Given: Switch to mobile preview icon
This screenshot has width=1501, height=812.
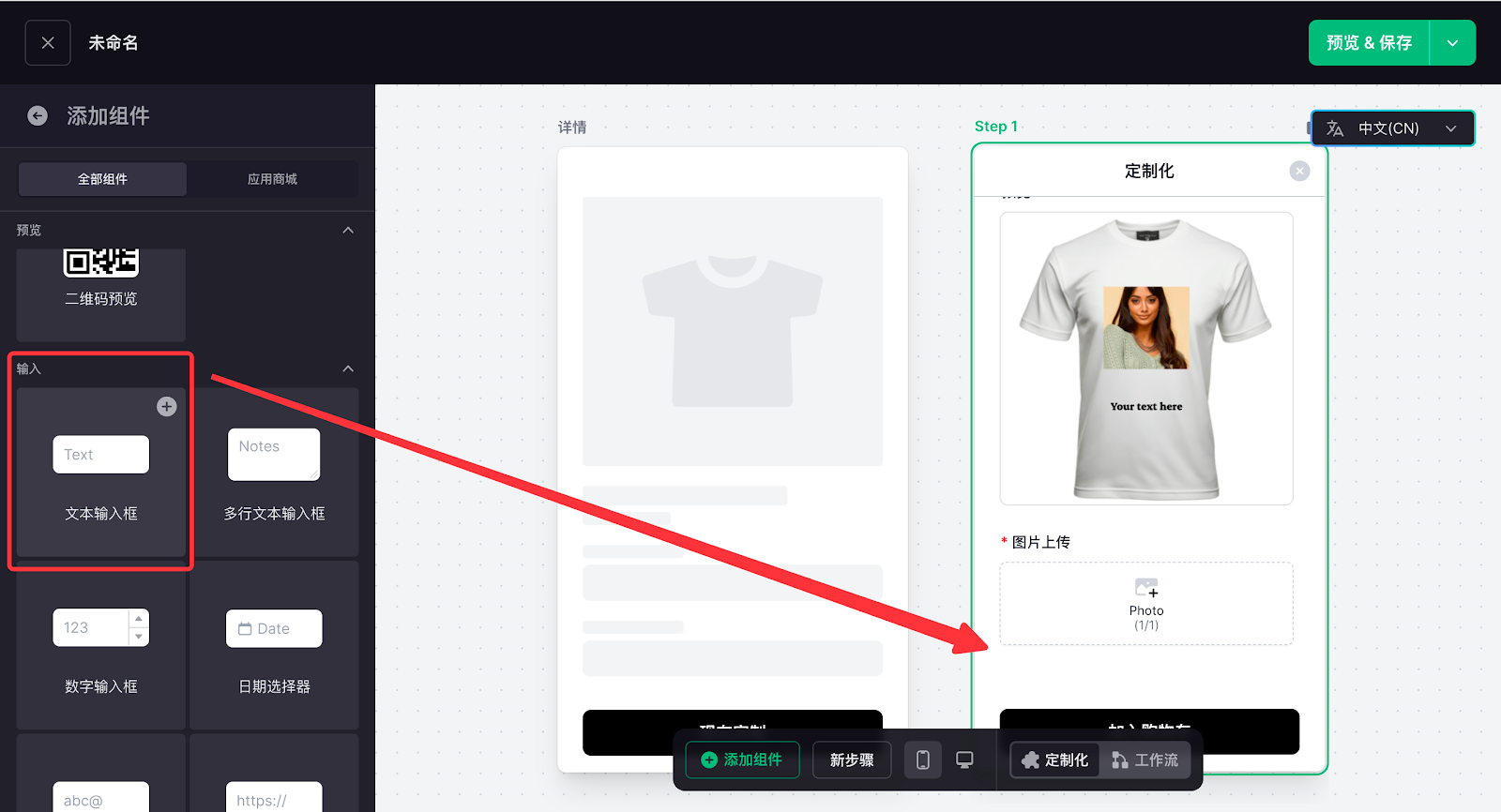Looking at the screenshot, I should click(x=922, y=759).
